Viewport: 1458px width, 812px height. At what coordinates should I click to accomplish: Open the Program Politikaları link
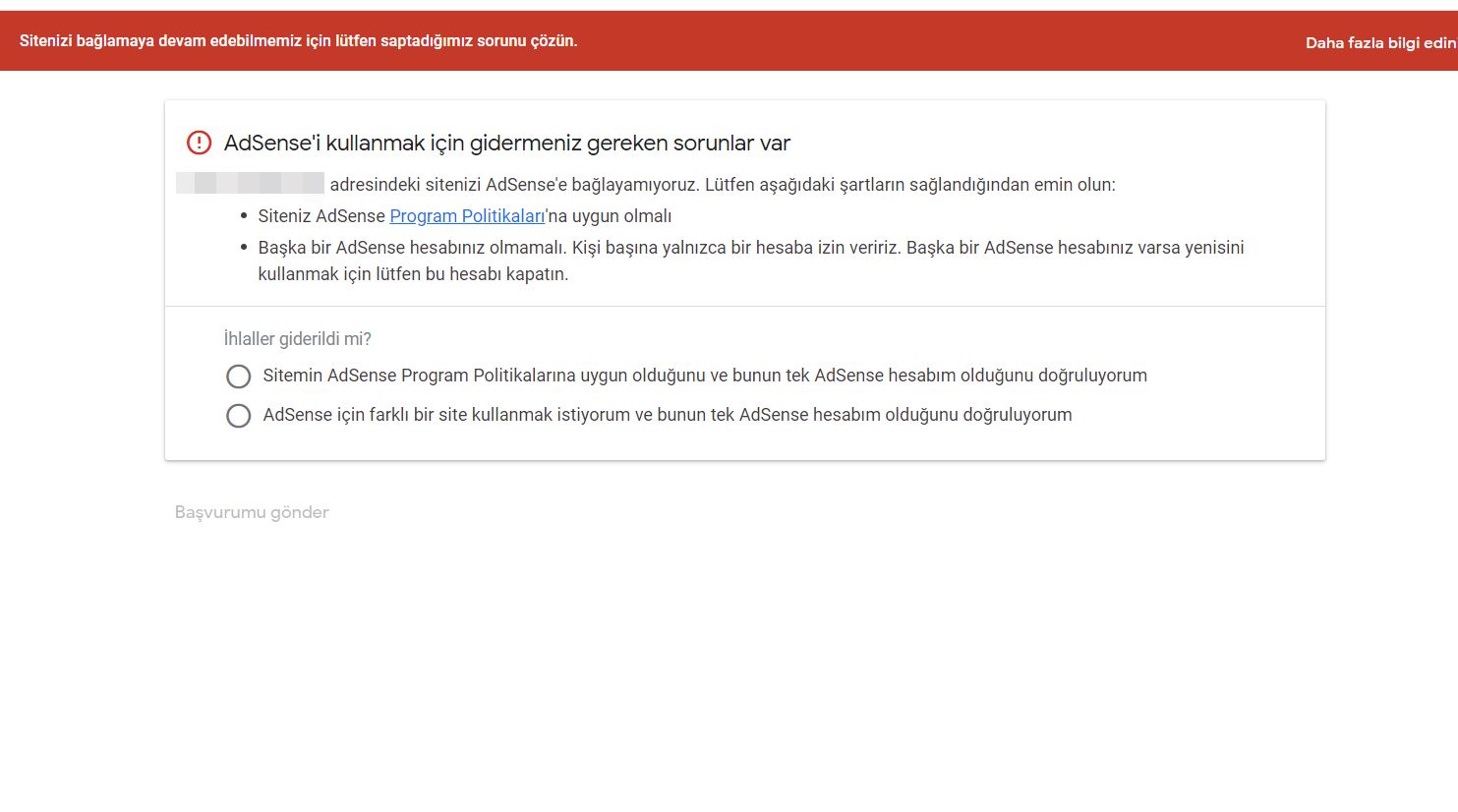[x=467, y=216]
